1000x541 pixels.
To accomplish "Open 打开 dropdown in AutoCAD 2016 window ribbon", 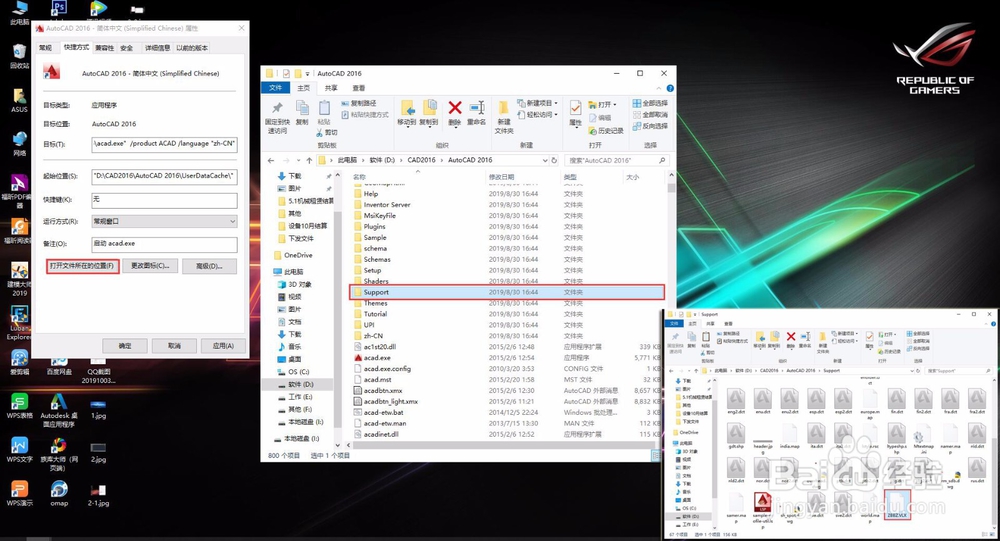I will (x=602, y=104).
